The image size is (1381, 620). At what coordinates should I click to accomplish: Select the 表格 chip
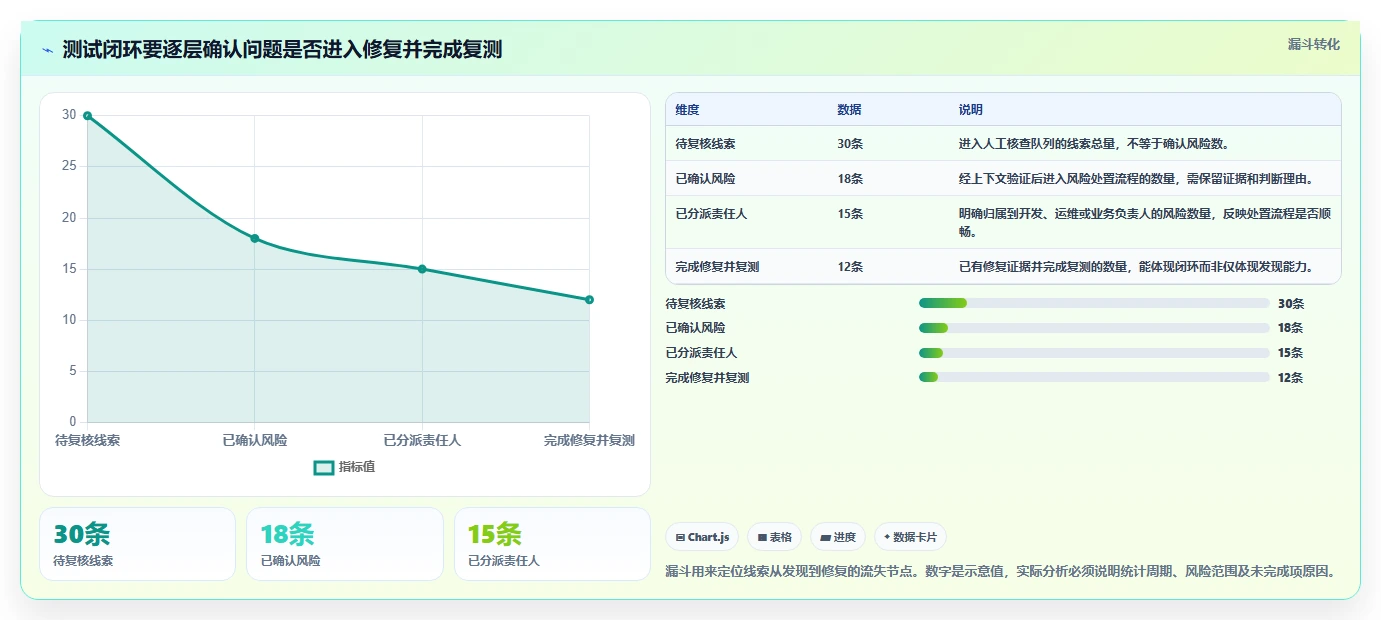tap(774, 537)
